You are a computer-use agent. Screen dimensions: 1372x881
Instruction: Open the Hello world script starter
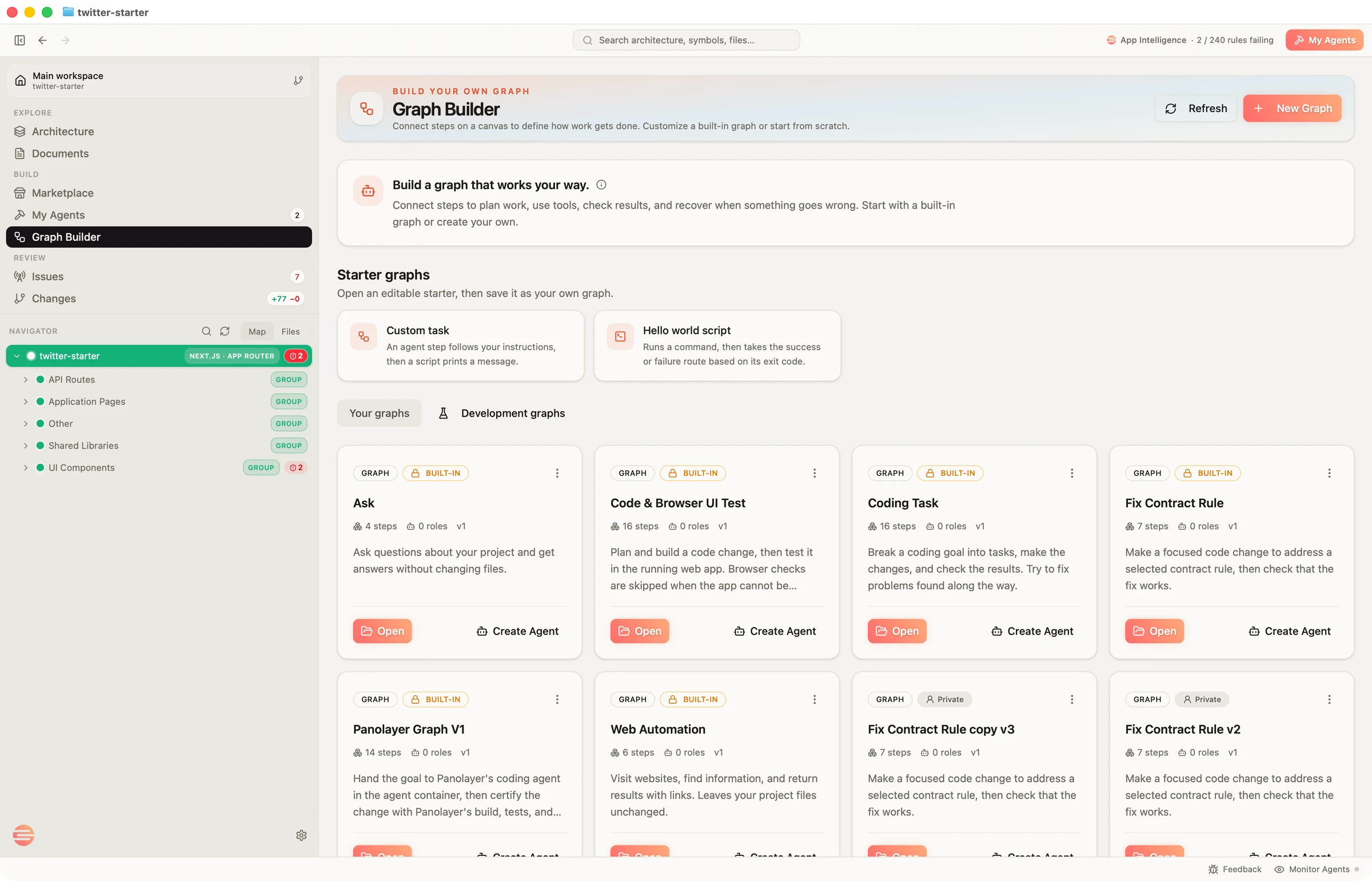717,345
